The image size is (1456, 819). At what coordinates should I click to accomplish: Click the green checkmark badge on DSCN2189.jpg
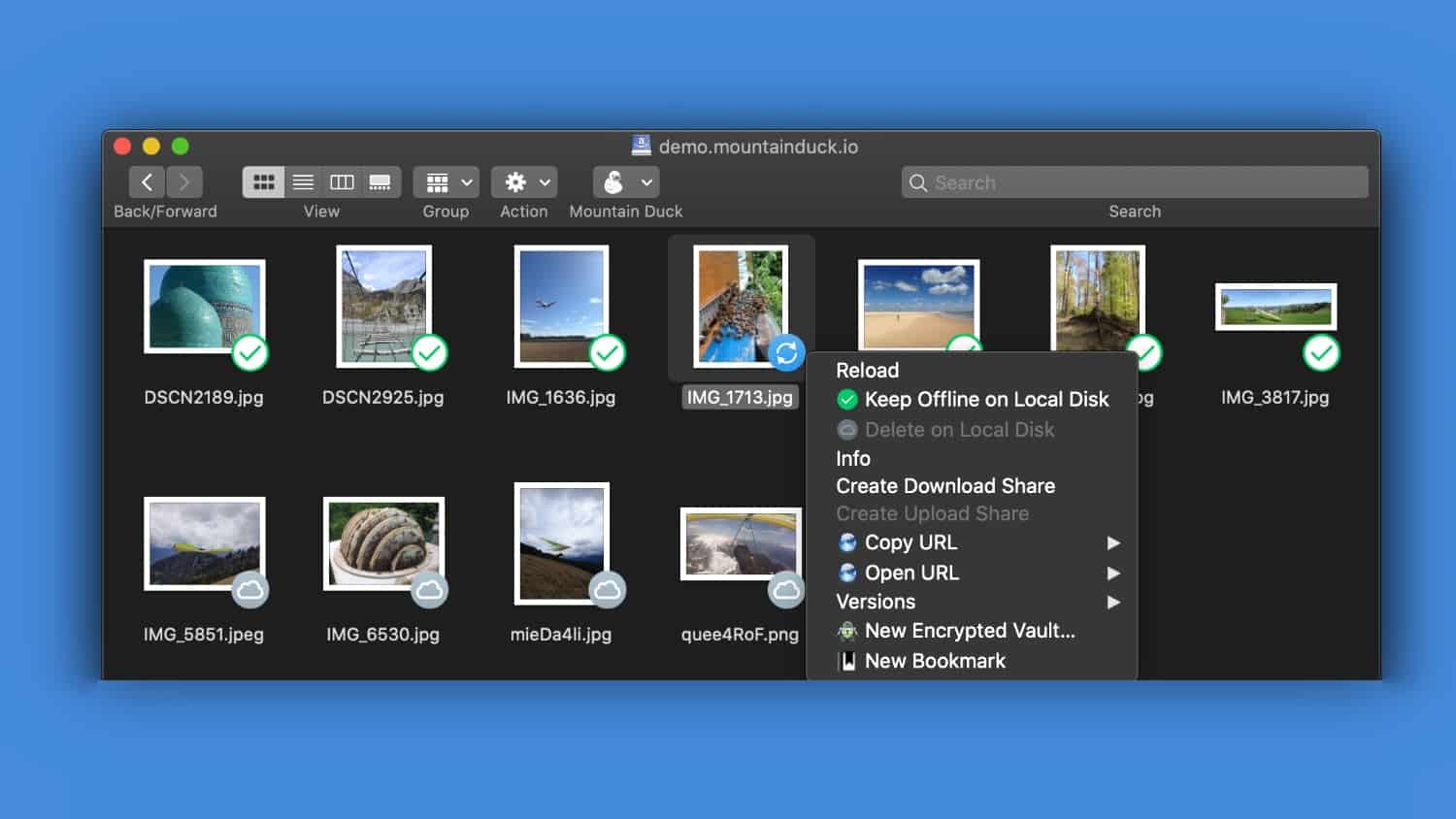coord(250,353)
